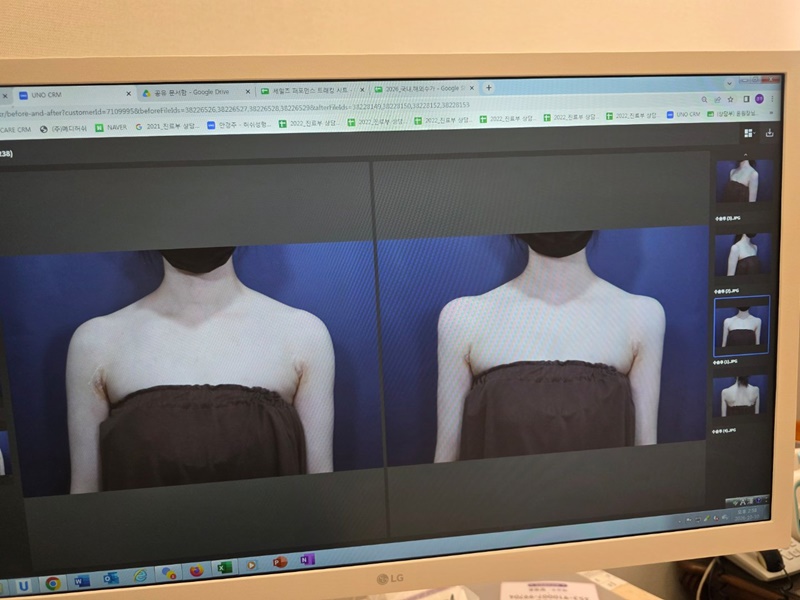
Task: Select the topmost side-view thumbnail
Action: (x=744, y=182)
